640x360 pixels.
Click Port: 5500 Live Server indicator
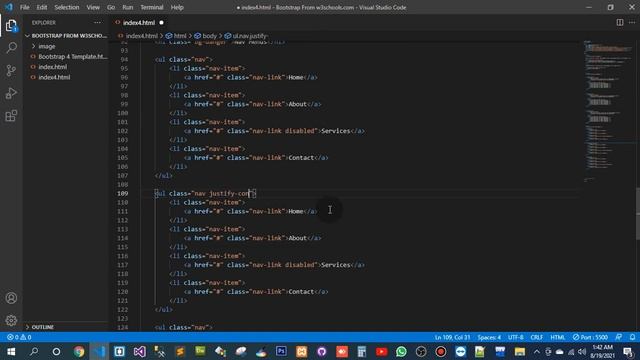[590, 337]
